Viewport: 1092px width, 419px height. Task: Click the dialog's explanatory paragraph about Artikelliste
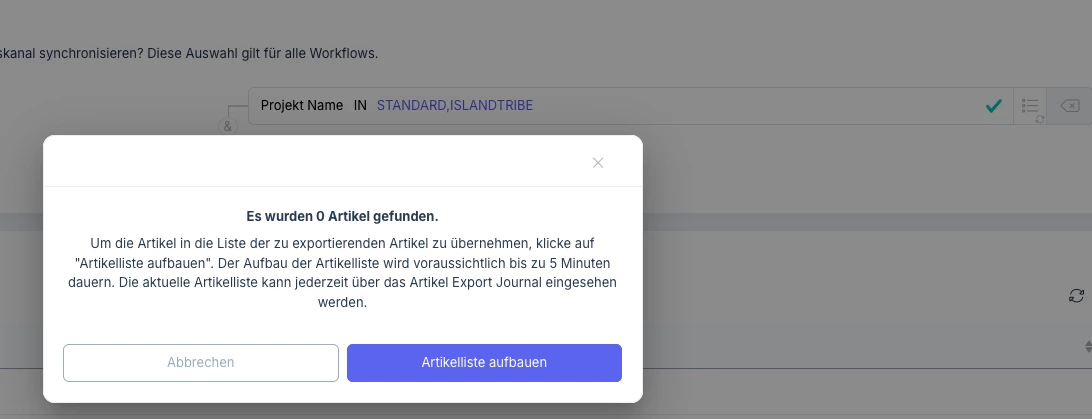tap(343, 273)
